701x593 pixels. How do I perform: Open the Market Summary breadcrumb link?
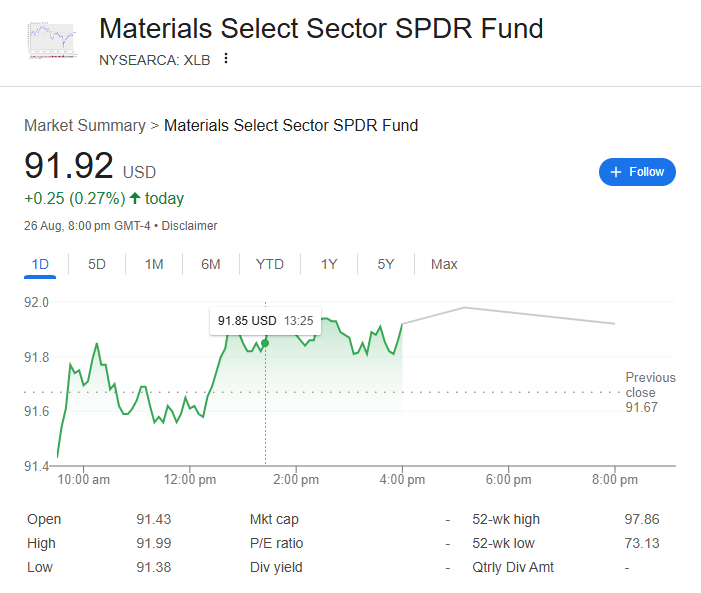pos(85,126)
